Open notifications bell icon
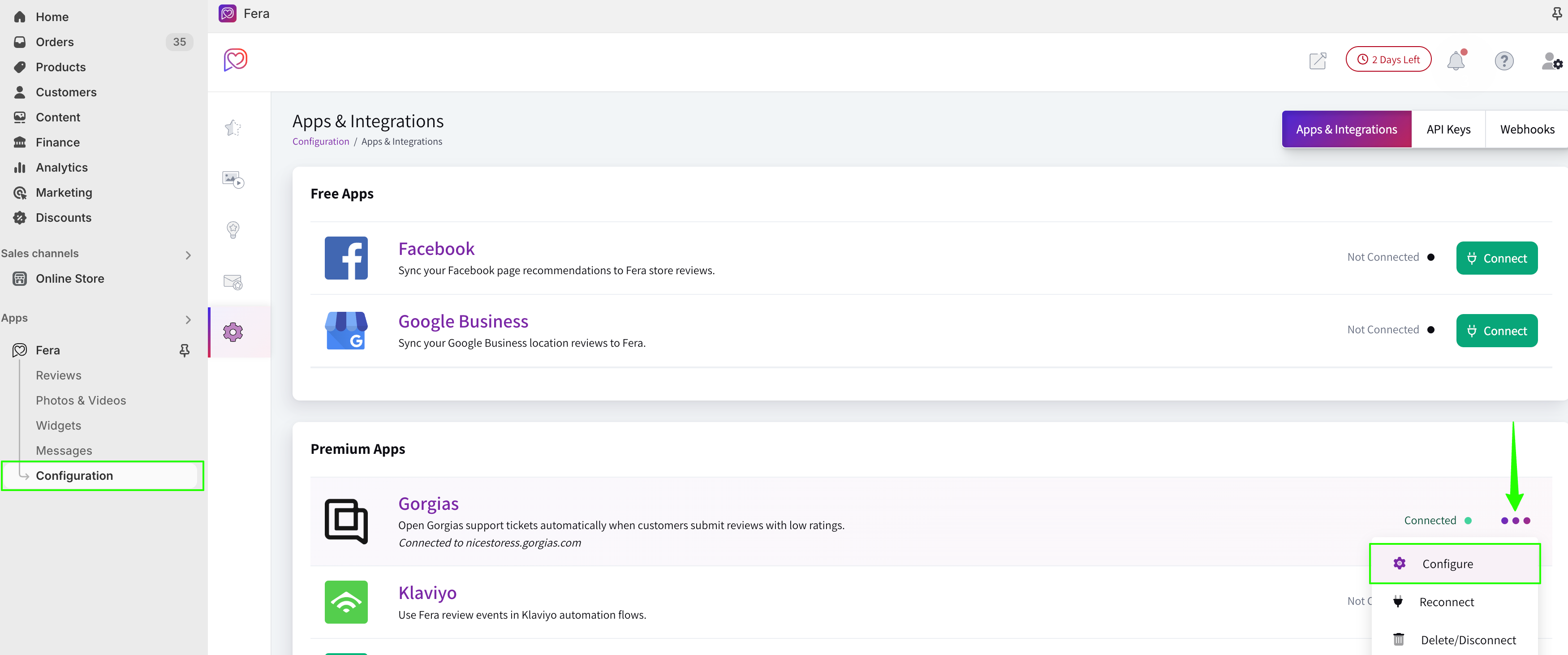The image size is (1568, 655). [x=1456, y=60]
